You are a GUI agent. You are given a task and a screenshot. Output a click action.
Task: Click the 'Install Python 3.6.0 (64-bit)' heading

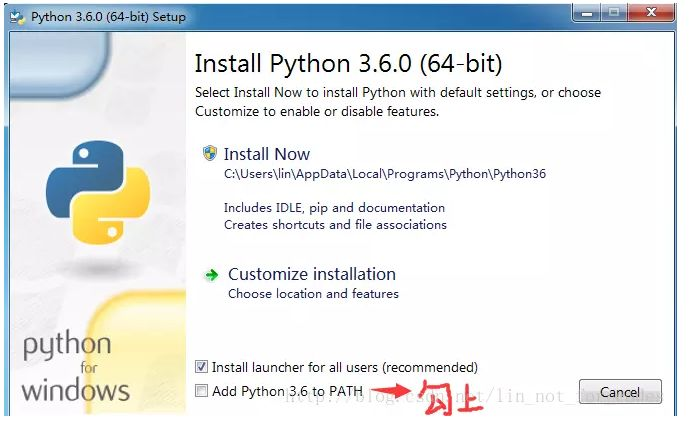pos(348,63)
